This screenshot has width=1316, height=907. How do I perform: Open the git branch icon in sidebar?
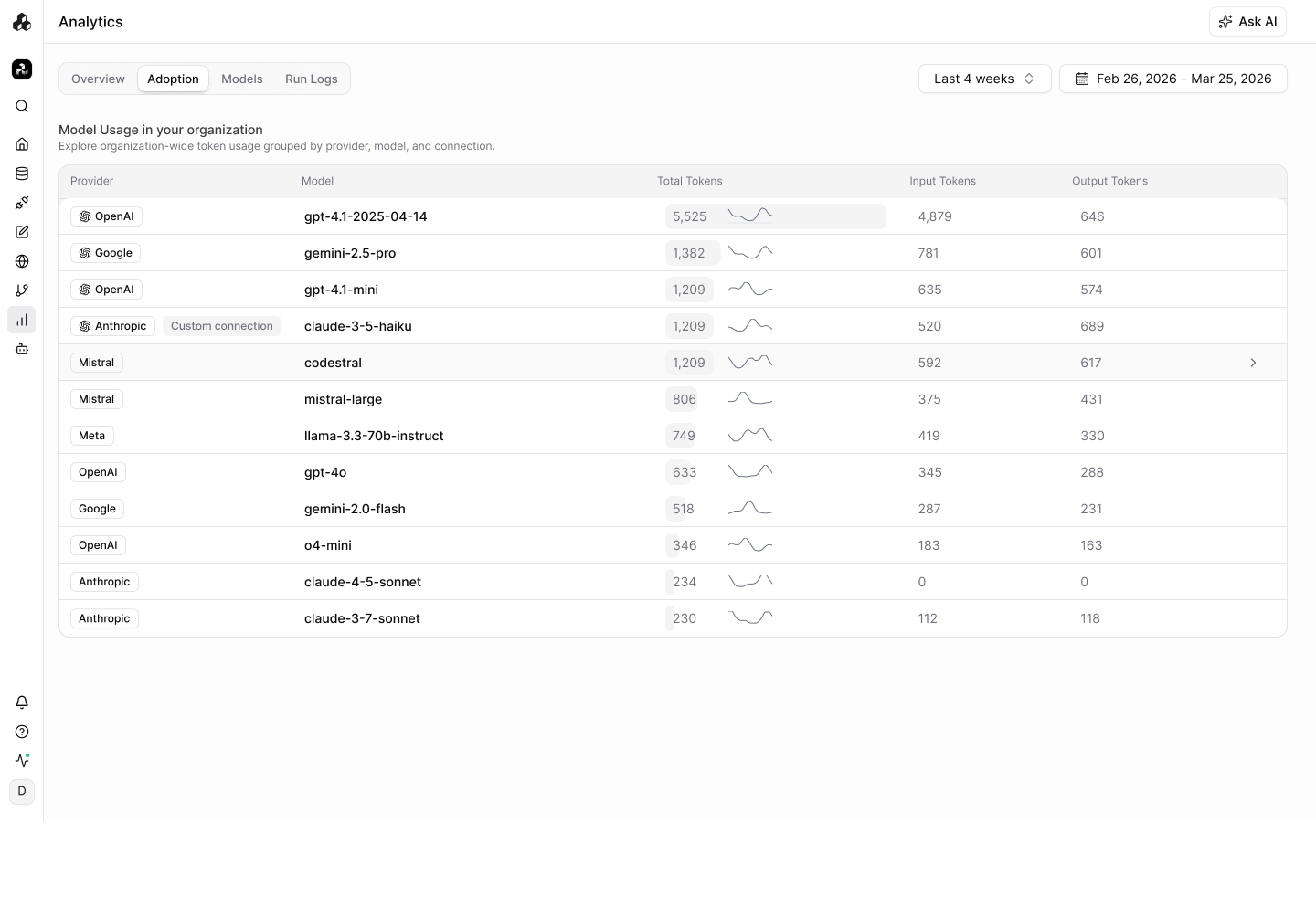pyautogui.click(x=22, y=290)
